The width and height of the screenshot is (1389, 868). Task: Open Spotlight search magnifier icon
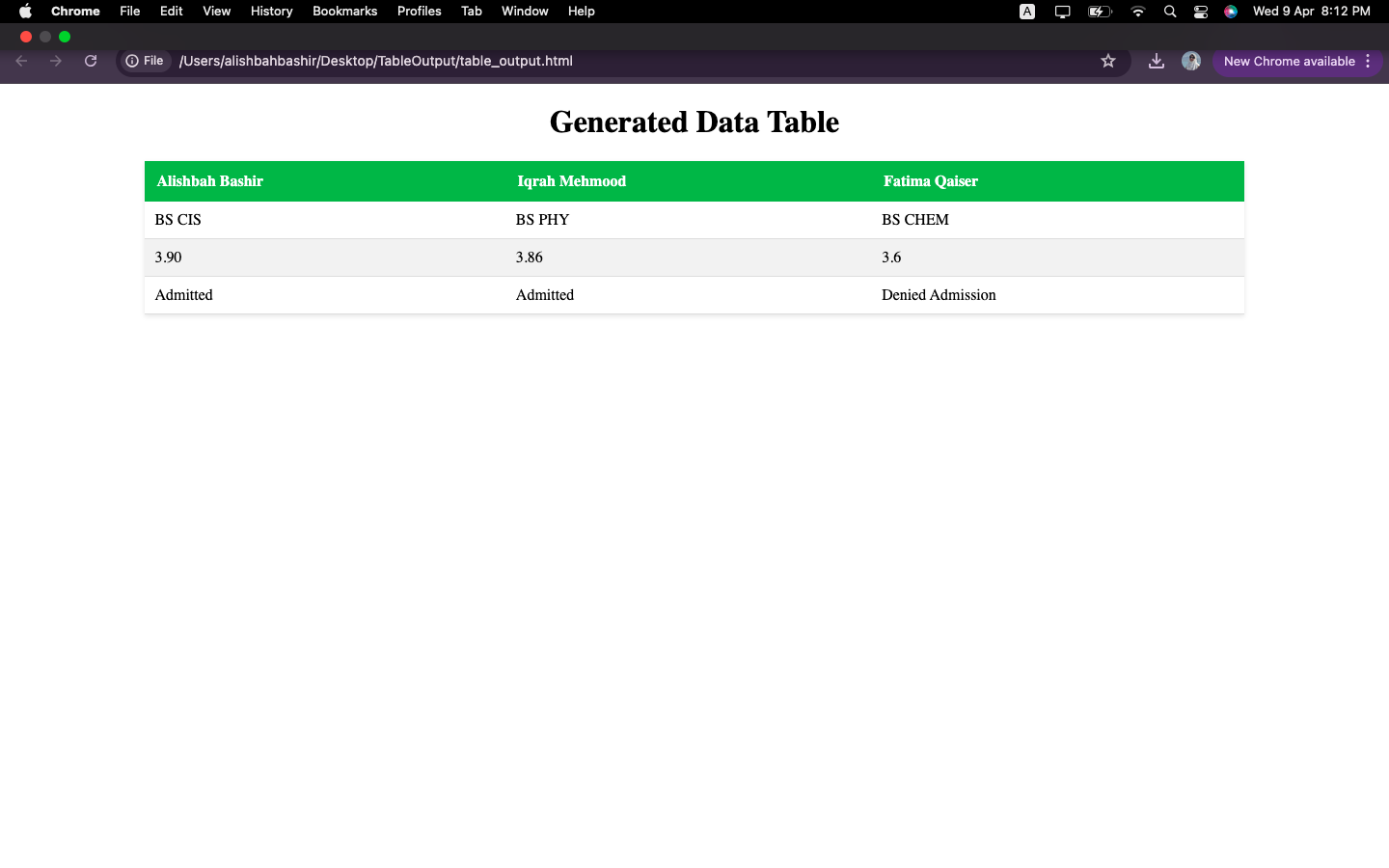[1170, 12]
